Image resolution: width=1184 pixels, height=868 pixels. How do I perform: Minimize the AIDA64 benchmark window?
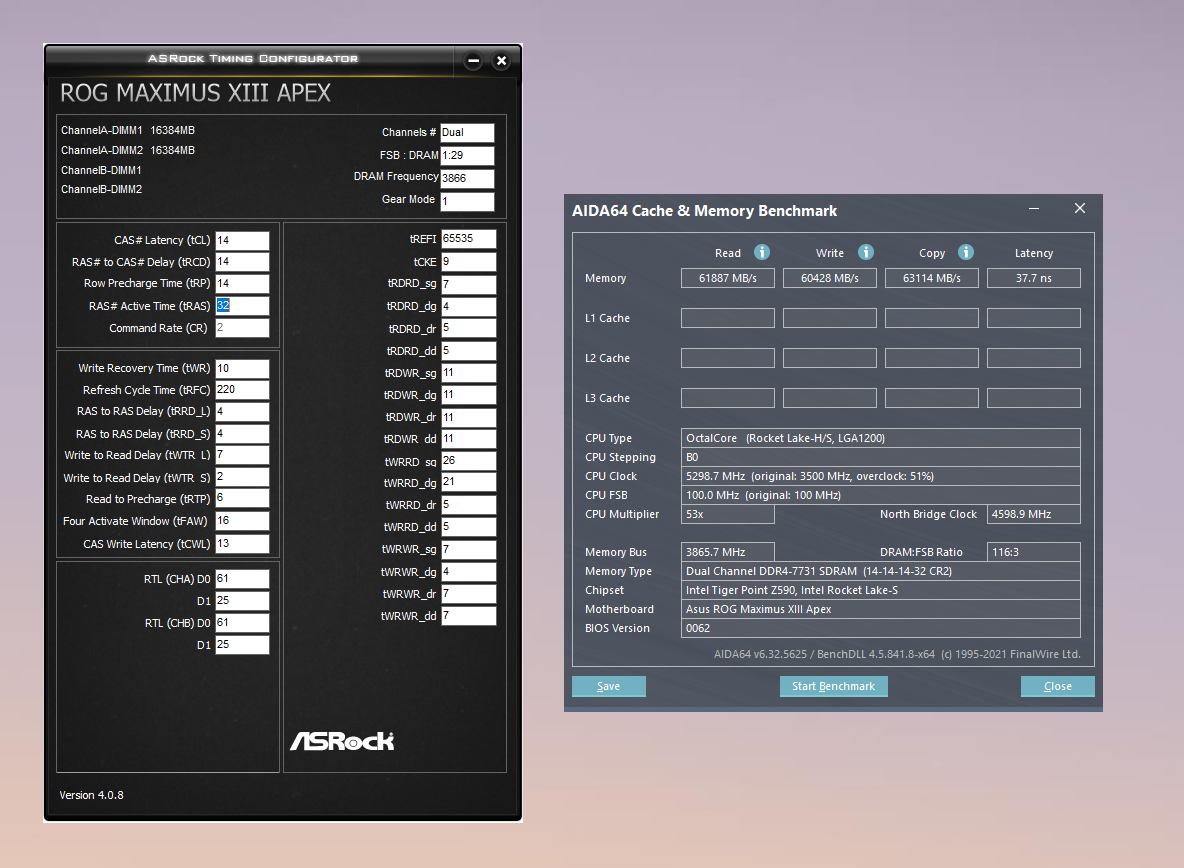[x=1034, y=208]
